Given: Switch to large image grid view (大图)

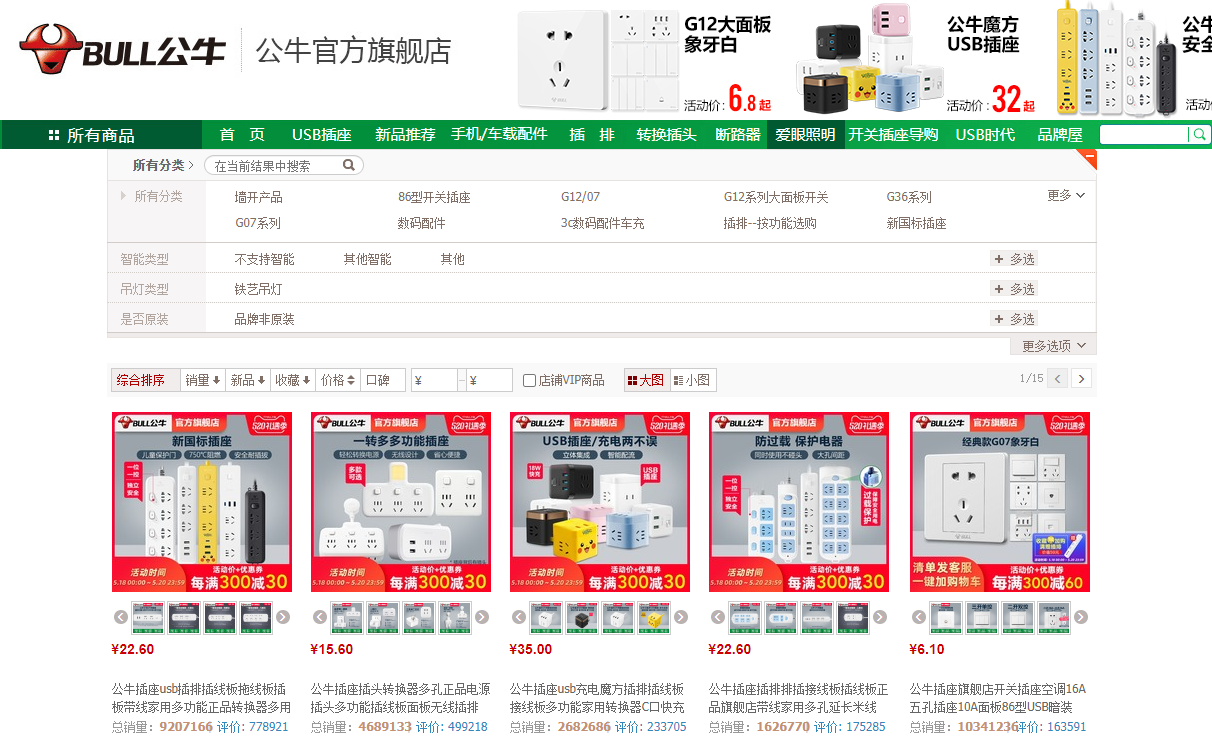Looking at the screenshot, I should pyautogui.click(x=645, y=380).
